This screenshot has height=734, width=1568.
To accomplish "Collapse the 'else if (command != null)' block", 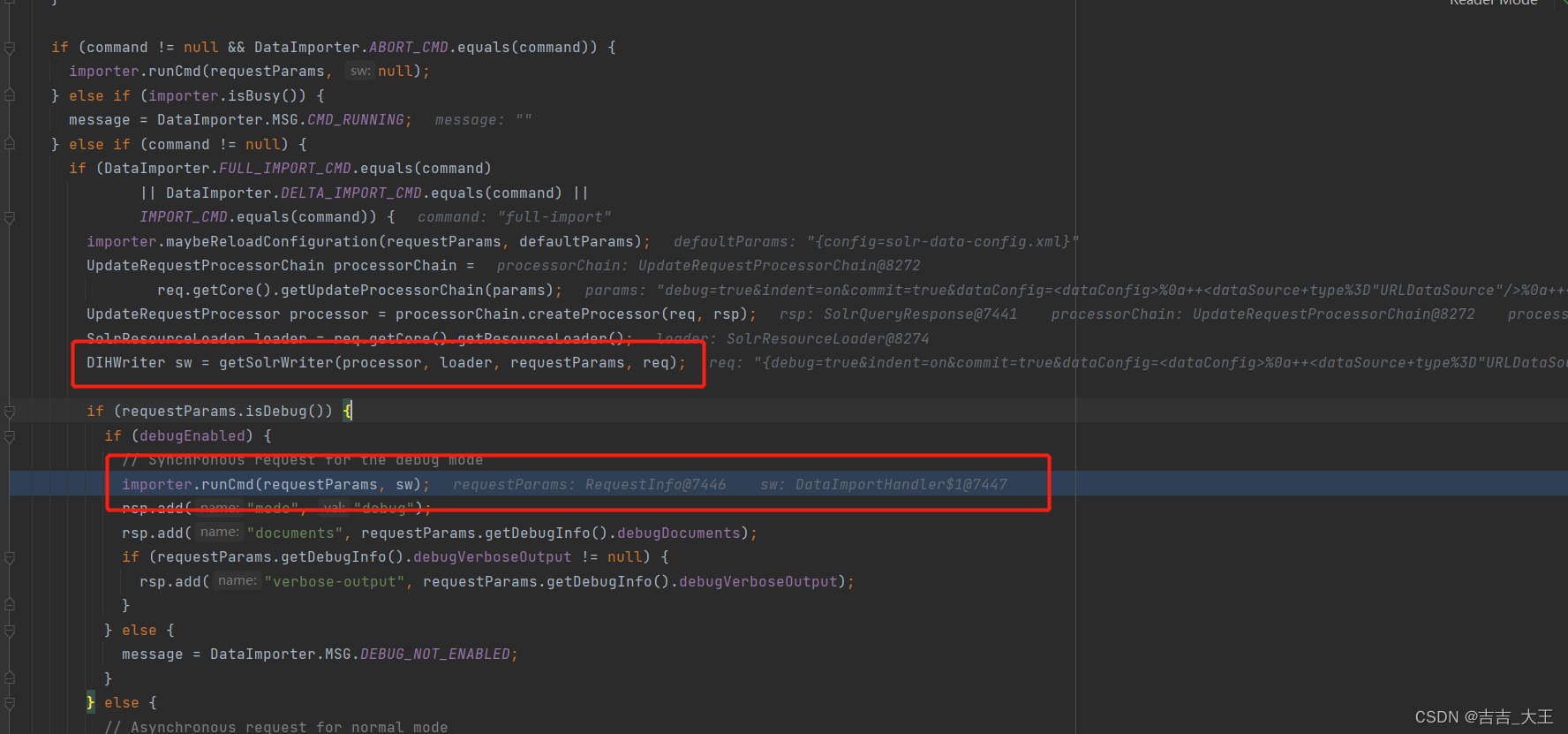I will (x=10, y=144).
